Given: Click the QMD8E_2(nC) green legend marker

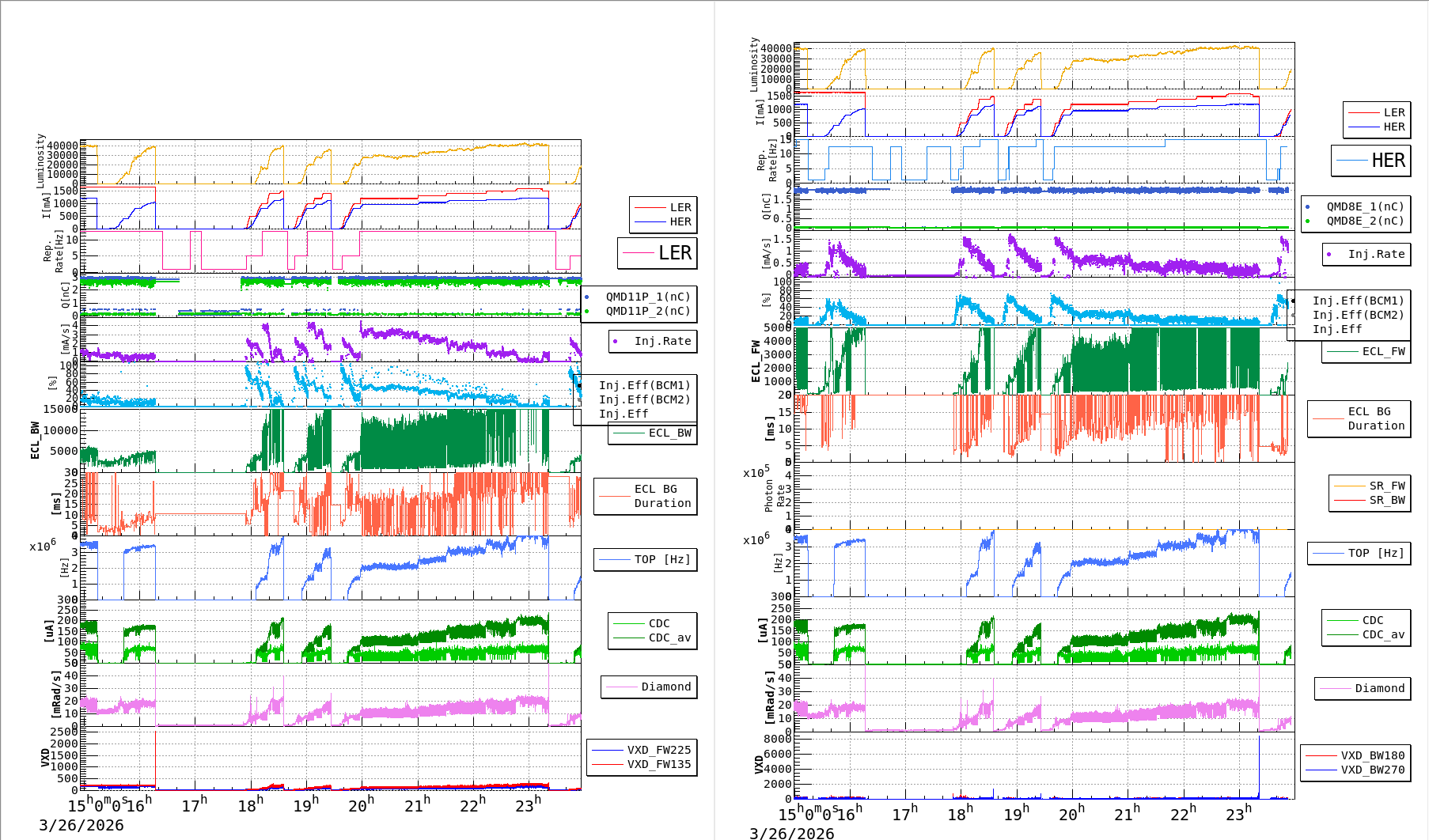Looking at the screenshot, I should (1307, 221).
